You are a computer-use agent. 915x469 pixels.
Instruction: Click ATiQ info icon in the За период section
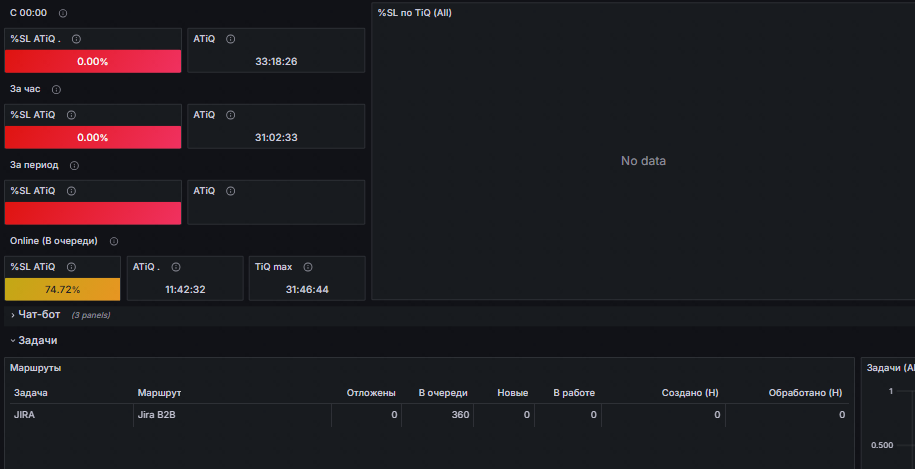click(x=231, y=191)
